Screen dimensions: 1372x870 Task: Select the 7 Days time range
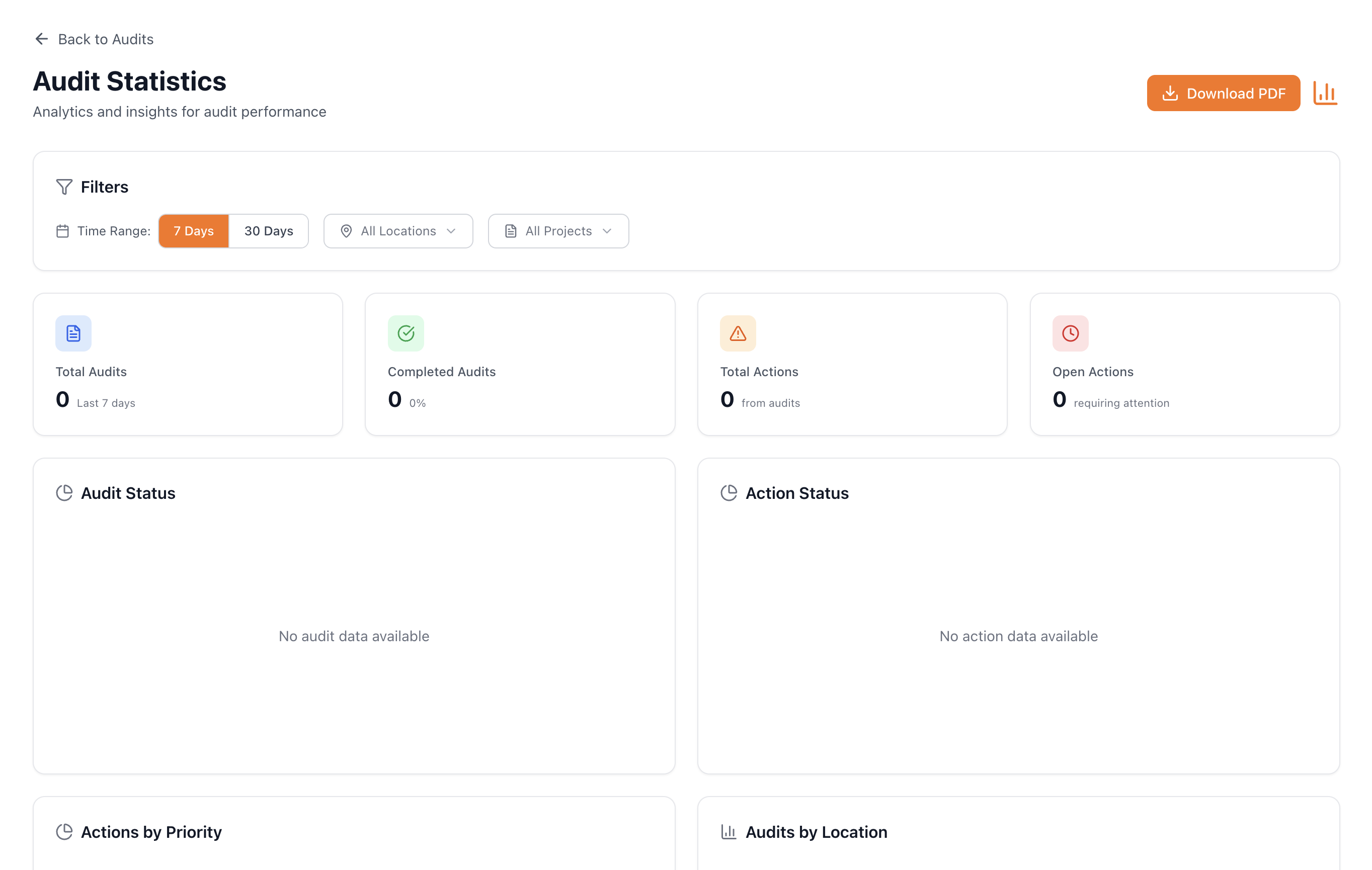(x=194, y=231)
